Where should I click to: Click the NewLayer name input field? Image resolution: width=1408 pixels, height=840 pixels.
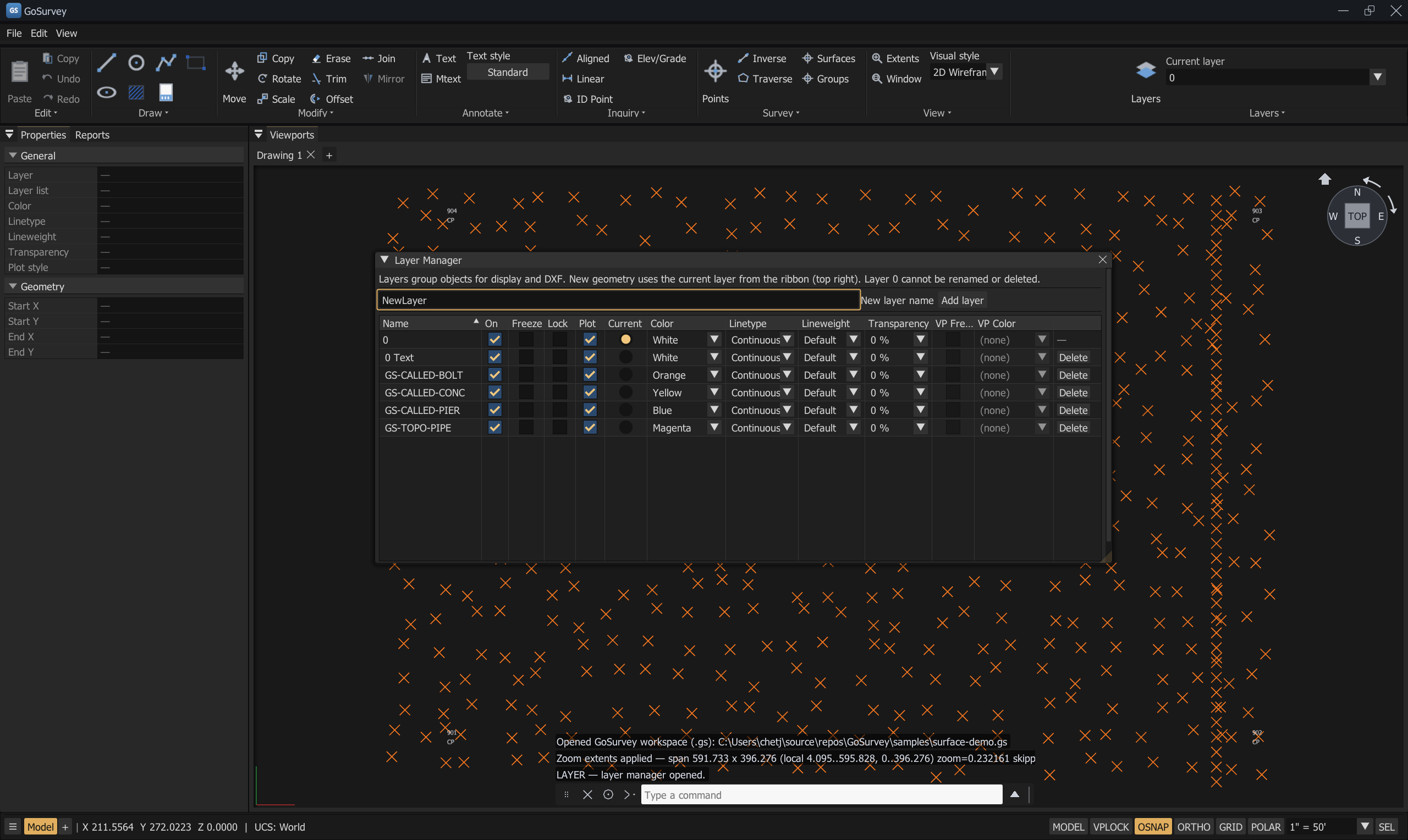(x=618, y=300)
